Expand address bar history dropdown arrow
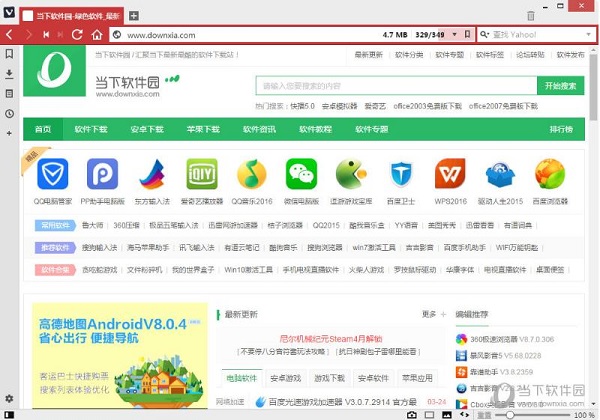 pyautogui.click(x=454, y=34)
